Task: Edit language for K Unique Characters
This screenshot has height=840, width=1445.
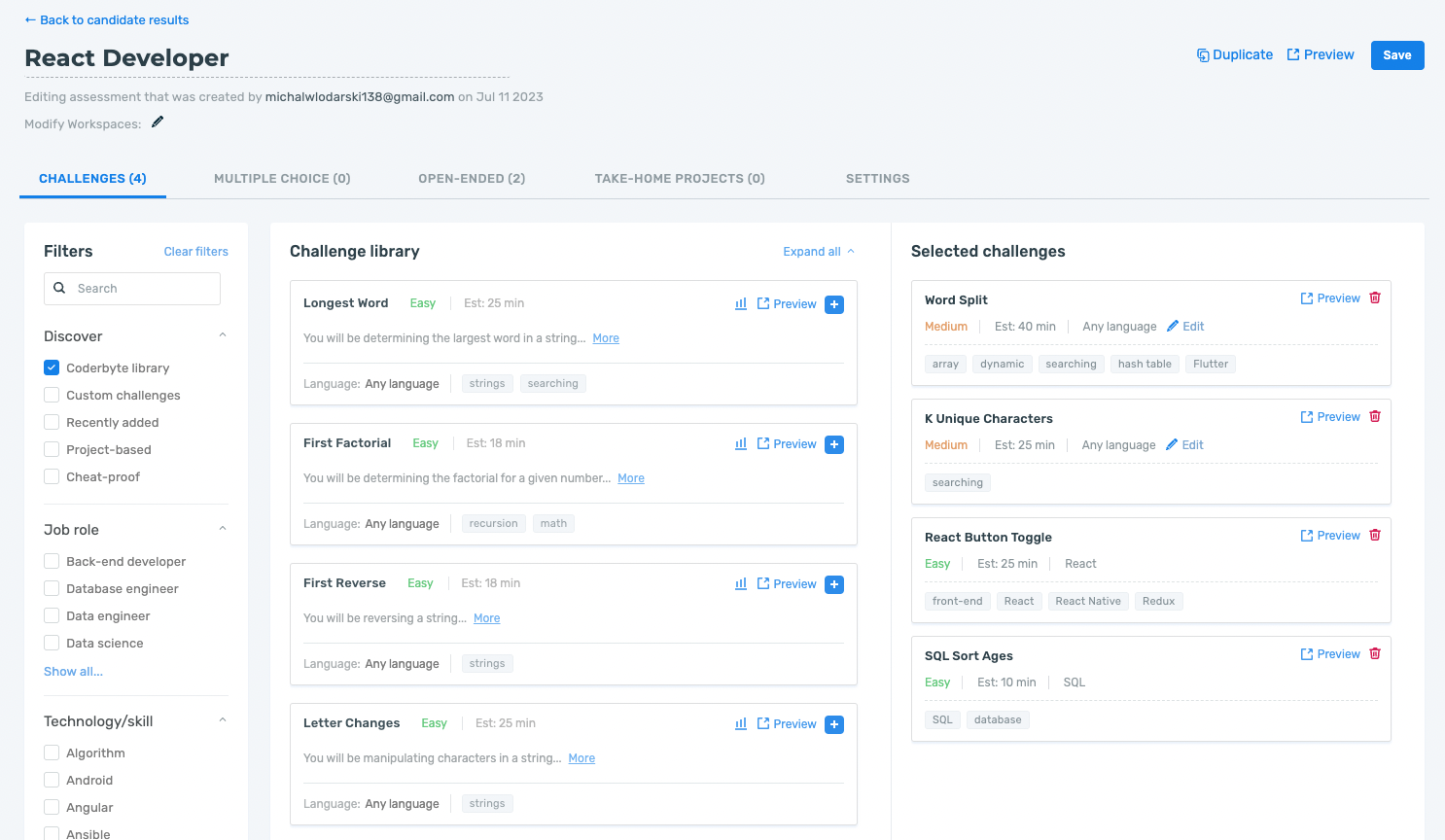Action: point(1184,445)
